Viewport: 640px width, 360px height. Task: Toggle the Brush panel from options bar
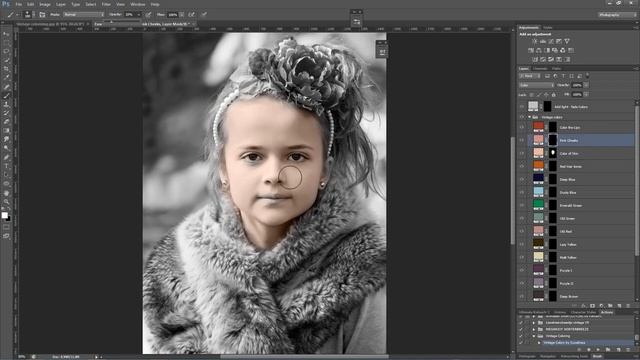click(42, 15)
